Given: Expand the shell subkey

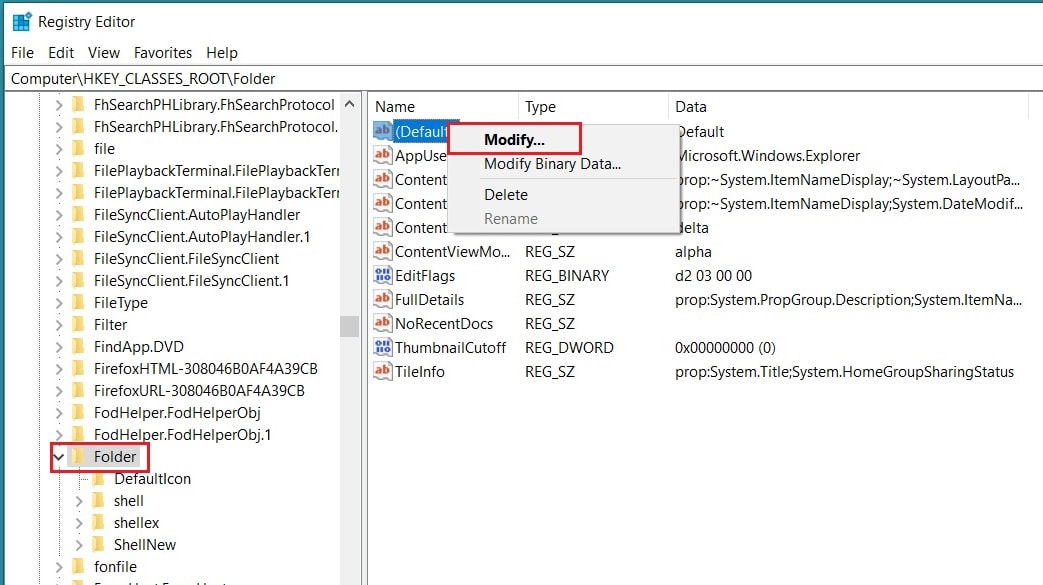Looking at the screenshot, I should click(x=78, y=500).
